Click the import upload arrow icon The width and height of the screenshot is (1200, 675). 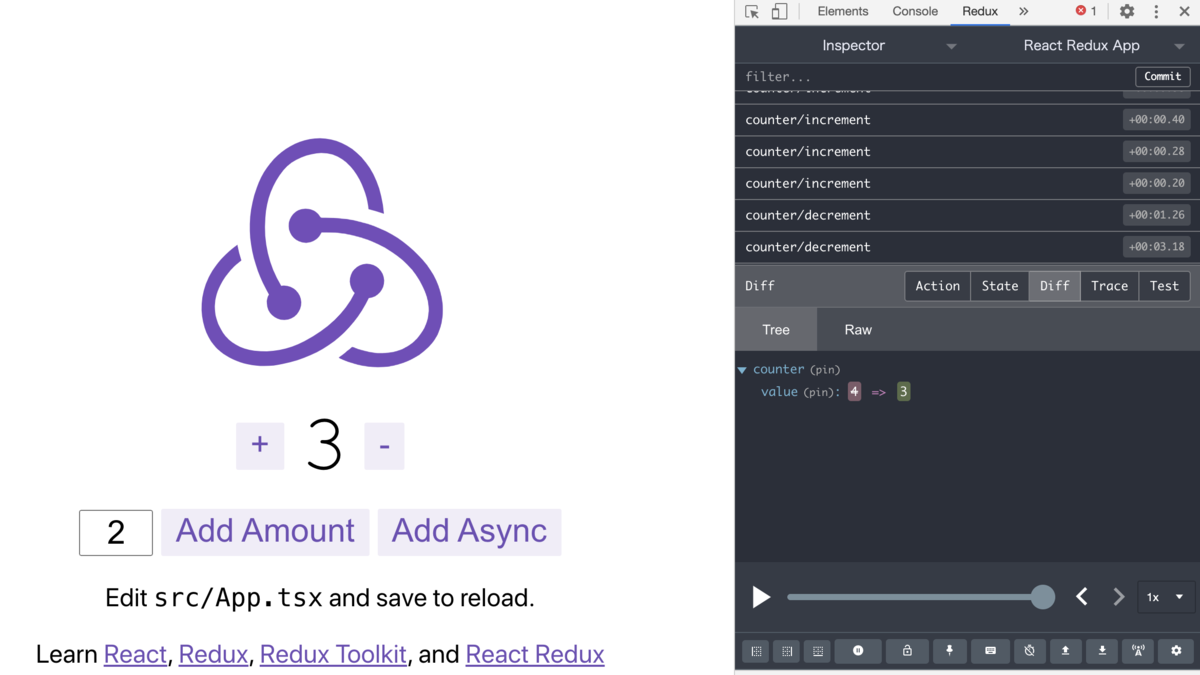click(x=1065, y=651)
